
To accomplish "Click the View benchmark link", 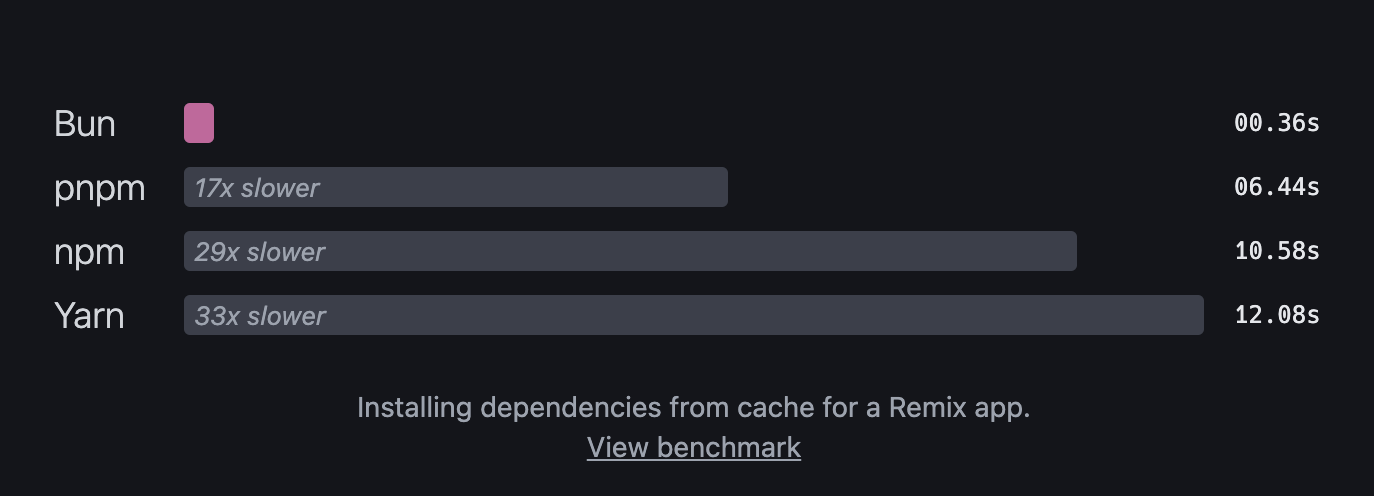I will click(x=694, y=447).
